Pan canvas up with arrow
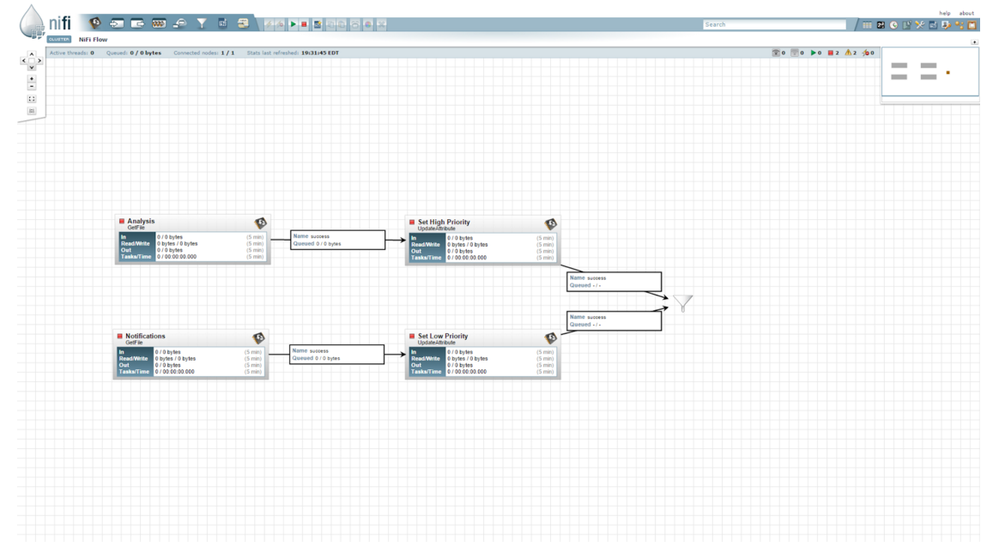 click(x=31, y=54)
